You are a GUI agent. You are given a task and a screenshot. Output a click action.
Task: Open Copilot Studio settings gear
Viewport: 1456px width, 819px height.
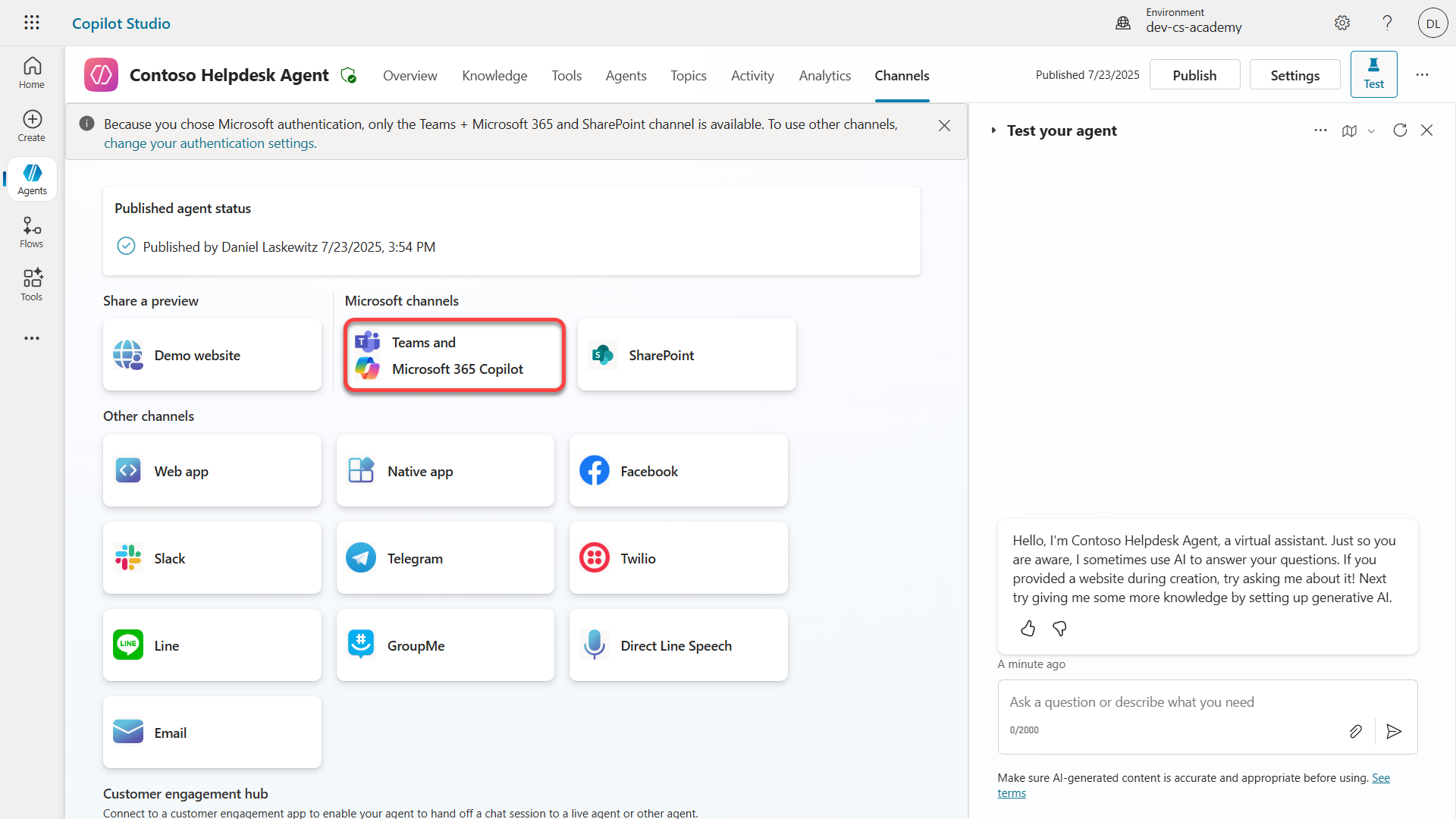[1342, 23]
